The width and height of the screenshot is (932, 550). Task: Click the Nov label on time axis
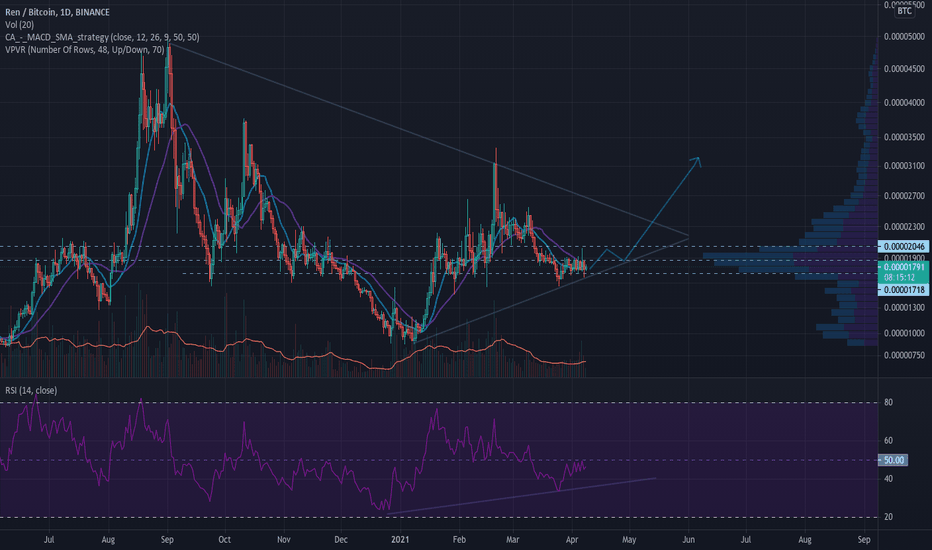(284, 540)
